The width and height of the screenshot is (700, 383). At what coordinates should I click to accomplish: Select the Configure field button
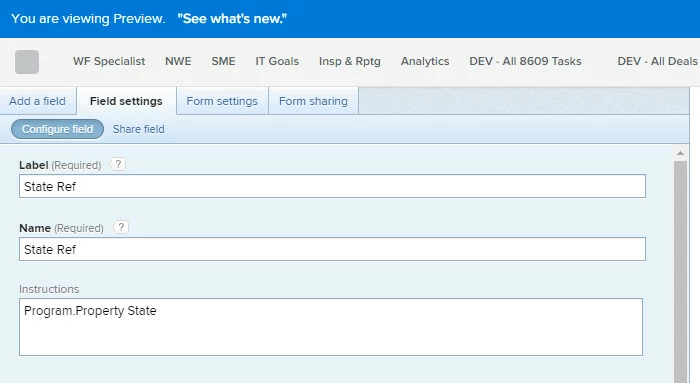pos(58,129)
